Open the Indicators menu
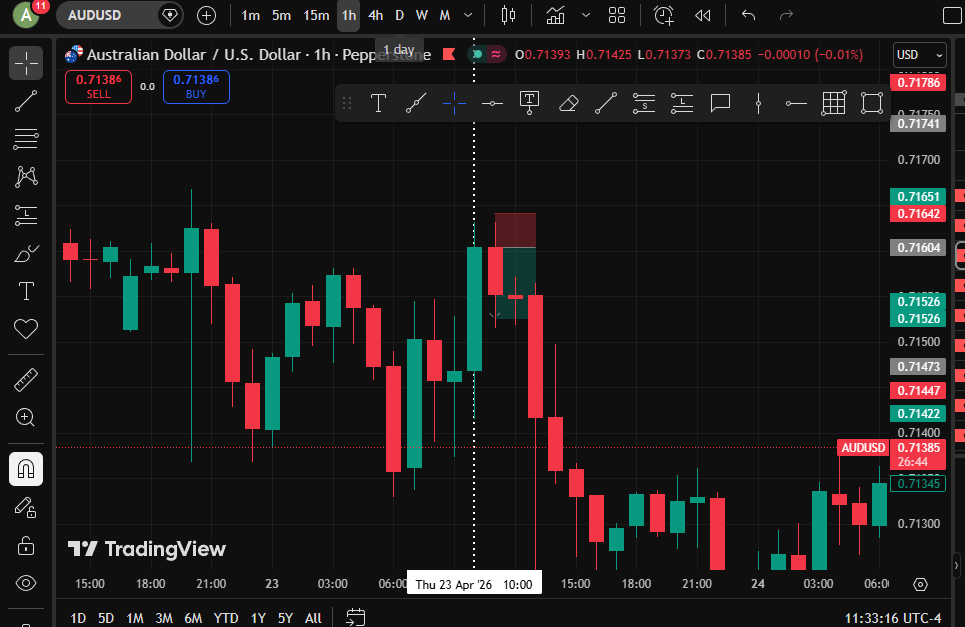The width and height of the screenshot is (965, 627). (555, 15)
